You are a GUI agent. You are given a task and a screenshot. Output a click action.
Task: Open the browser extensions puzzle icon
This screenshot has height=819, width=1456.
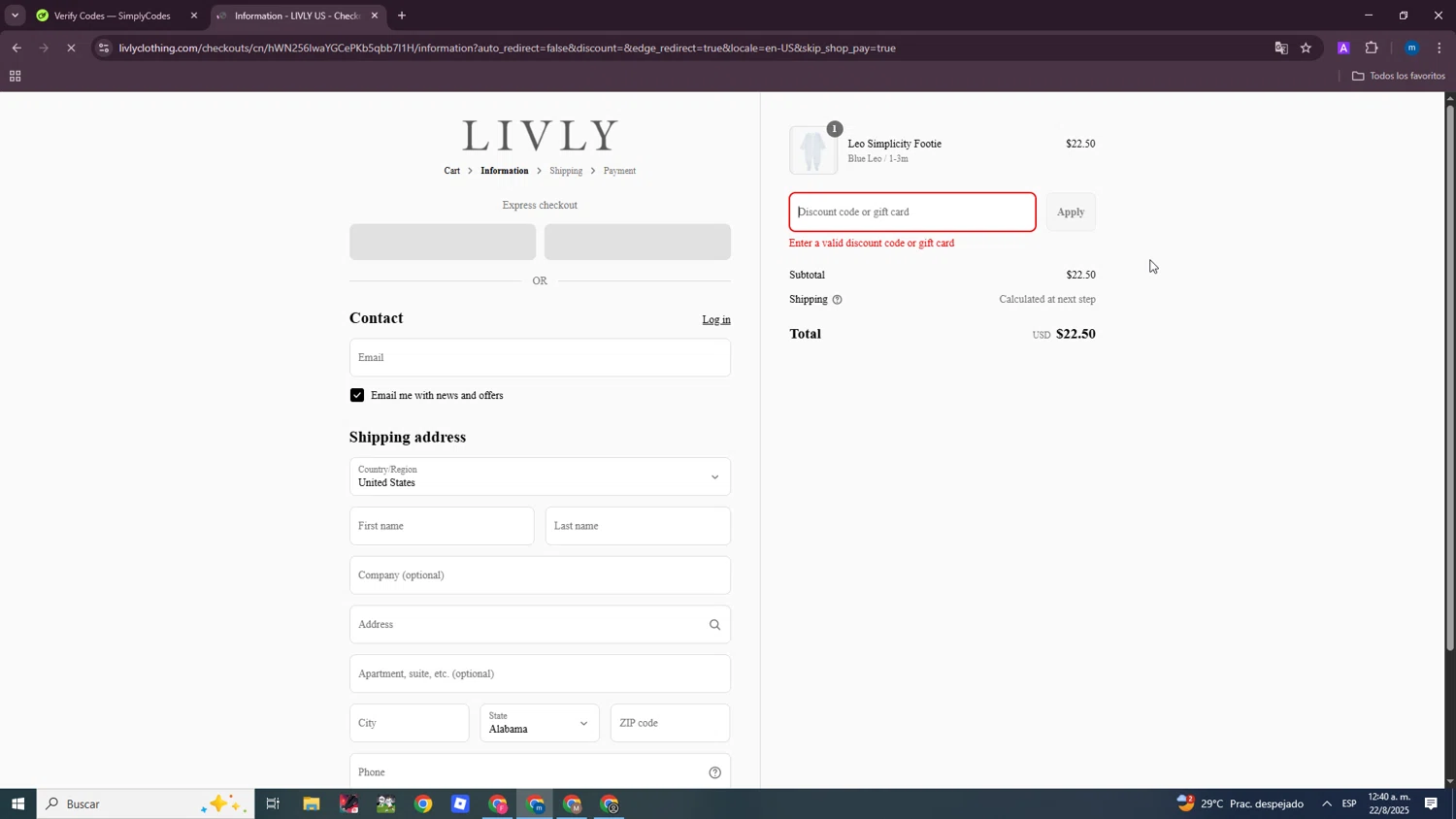click(1372, 48)
